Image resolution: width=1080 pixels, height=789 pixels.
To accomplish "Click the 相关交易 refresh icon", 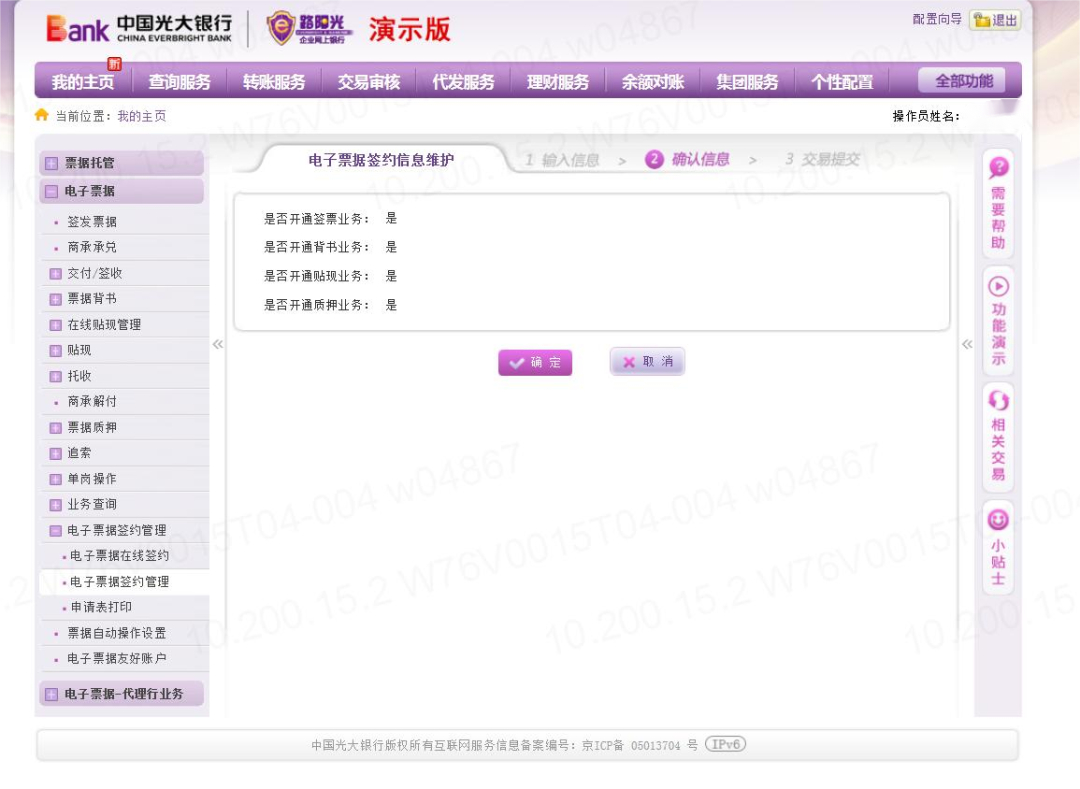I will pyautogui.click(x=998, y=401).
